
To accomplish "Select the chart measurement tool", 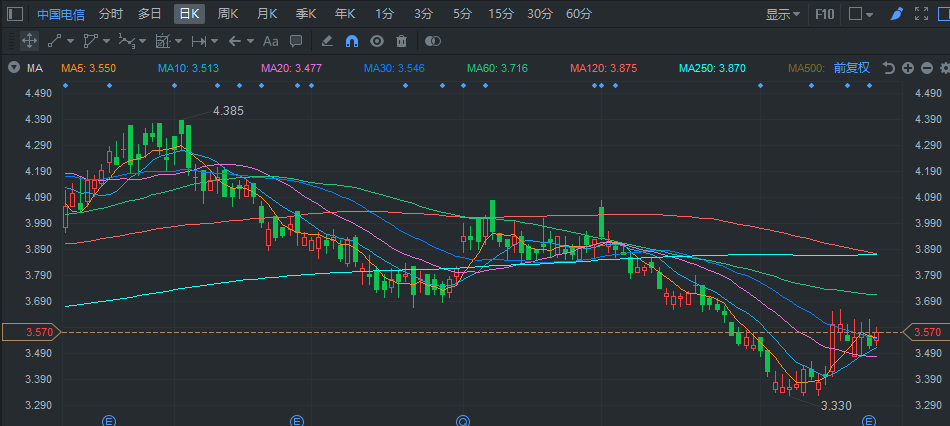I will click(x=162, y=41).
